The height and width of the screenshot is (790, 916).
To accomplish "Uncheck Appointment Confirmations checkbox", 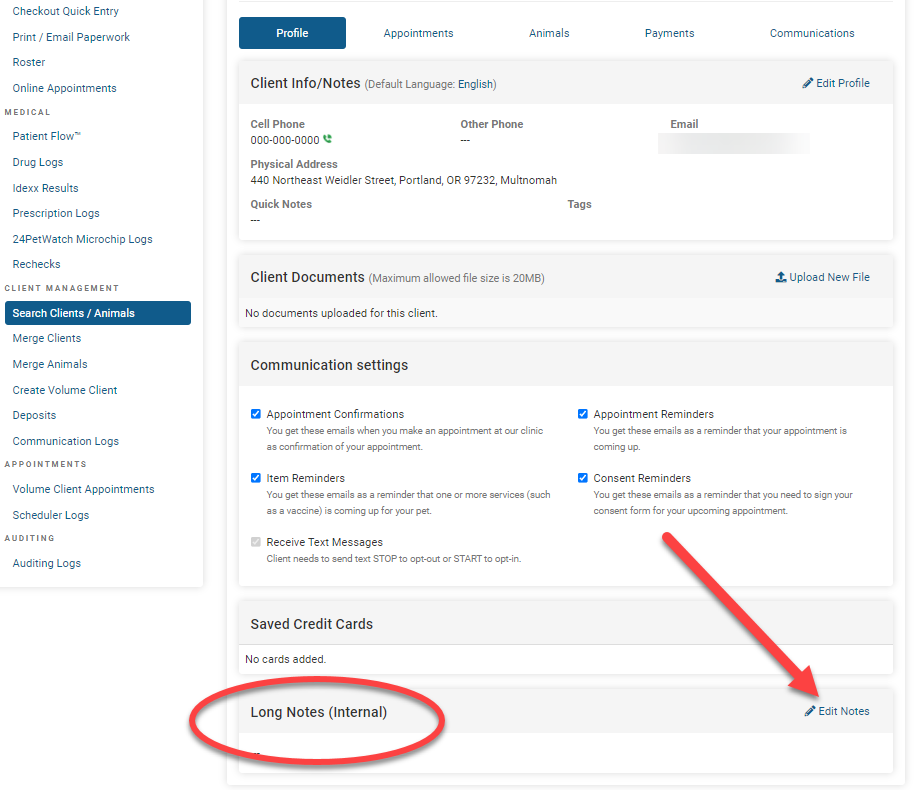I will pyautogui.click(x=256, y=414).
